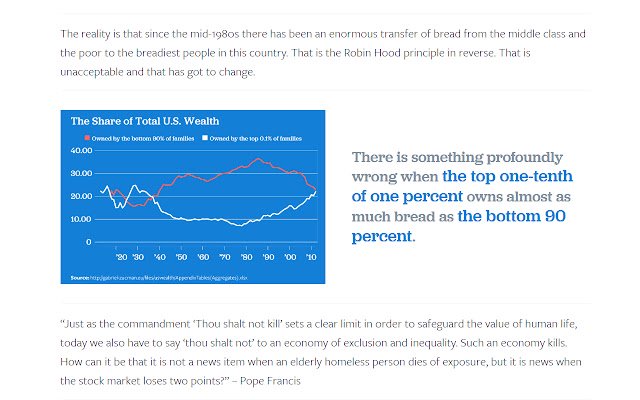This screenshot has width=640, height=400.
Task: Click the 'Source:' bold label under chart
Action: click(80, 278)
